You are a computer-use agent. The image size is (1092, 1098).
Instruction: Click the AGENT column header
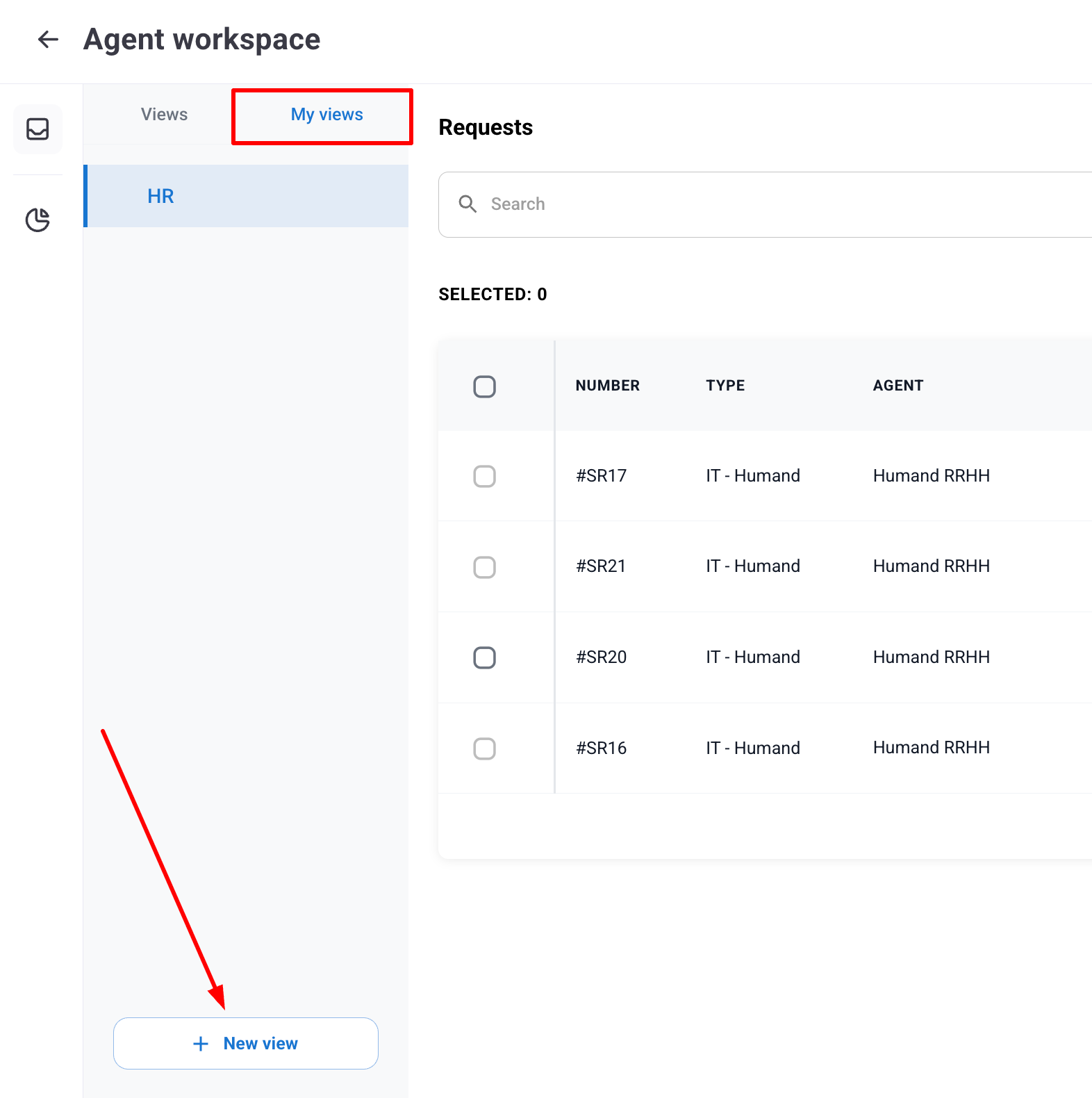(x=897, y=386)
